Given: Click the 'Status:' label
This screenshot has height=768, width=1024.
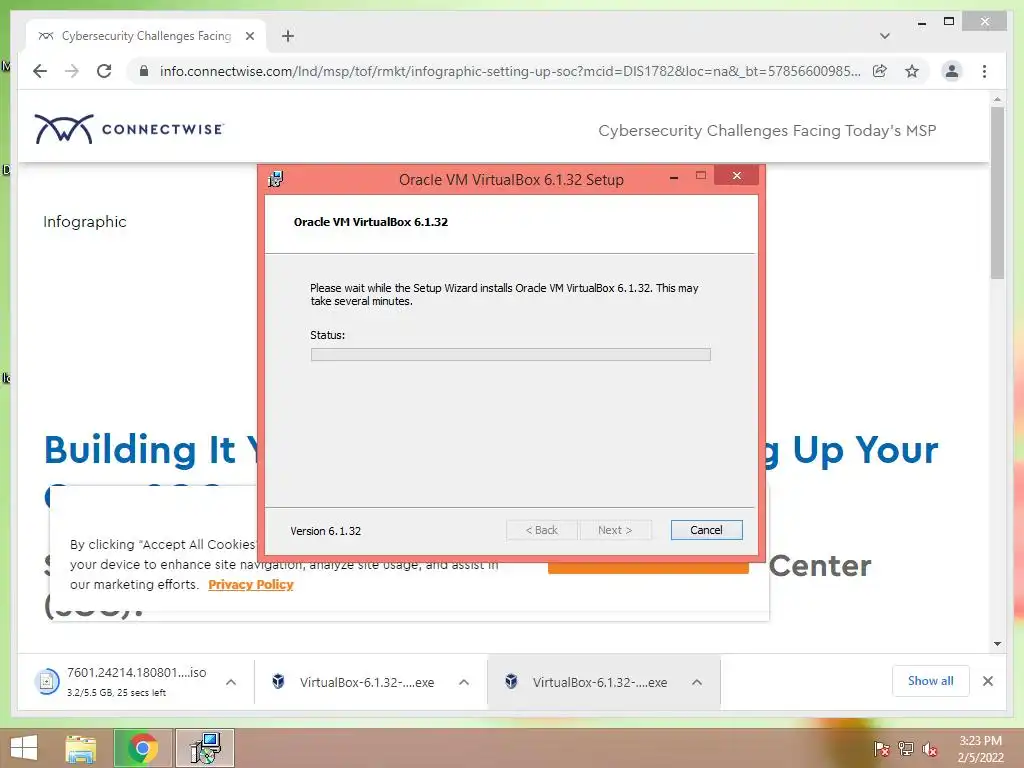Looking at the screenshot, I should (327, 335).
